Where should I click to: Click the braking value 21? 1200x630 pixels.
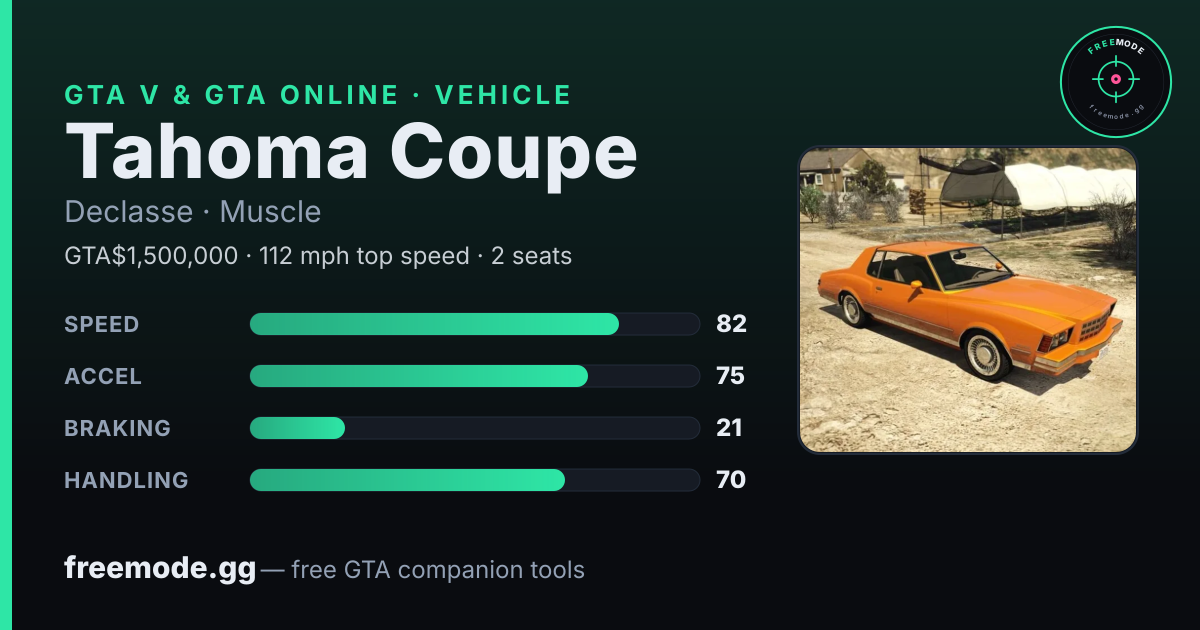[x=729, y=428]
